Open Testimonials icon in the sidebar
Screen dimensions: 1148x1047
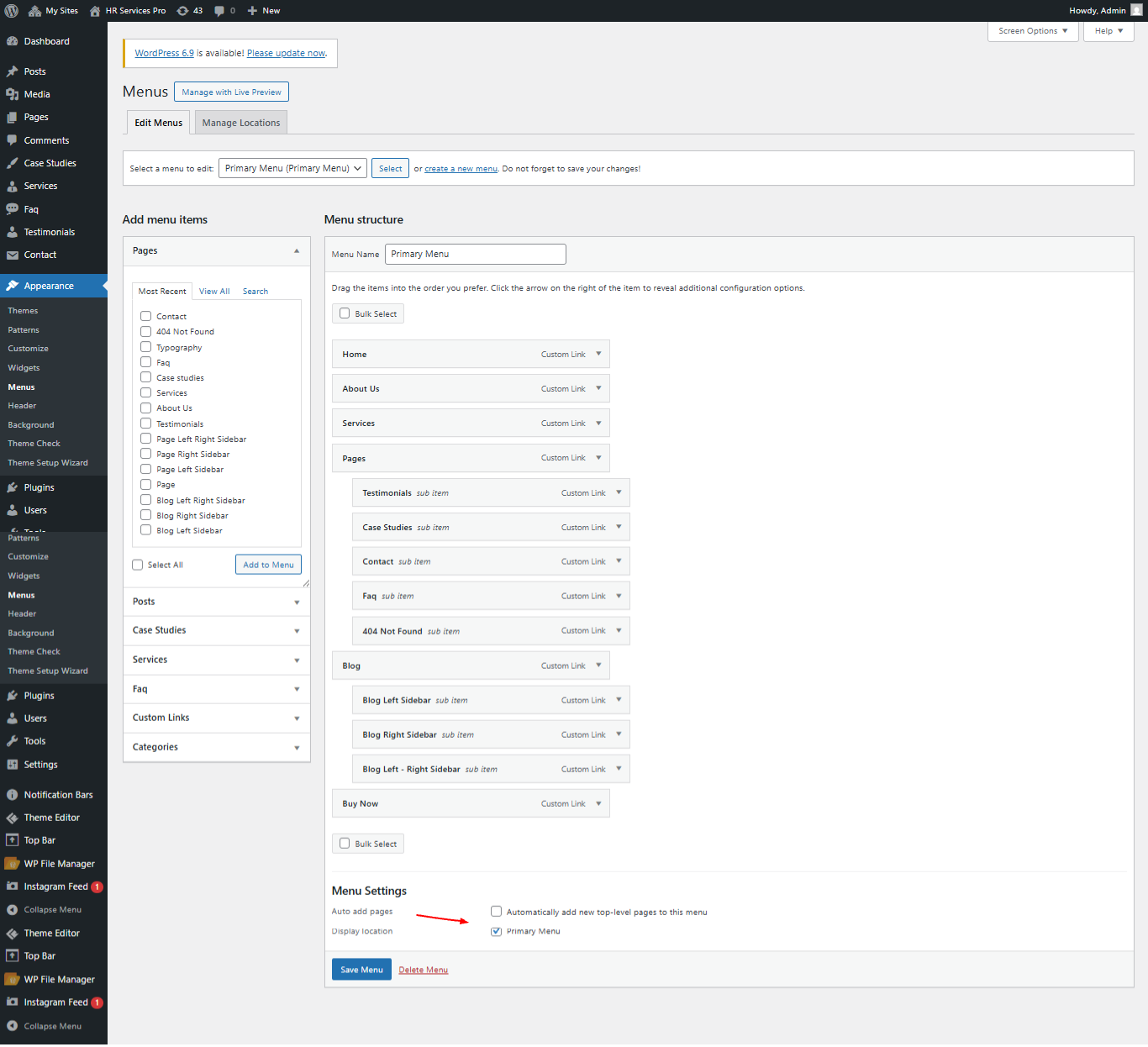(x=13, y=232)
